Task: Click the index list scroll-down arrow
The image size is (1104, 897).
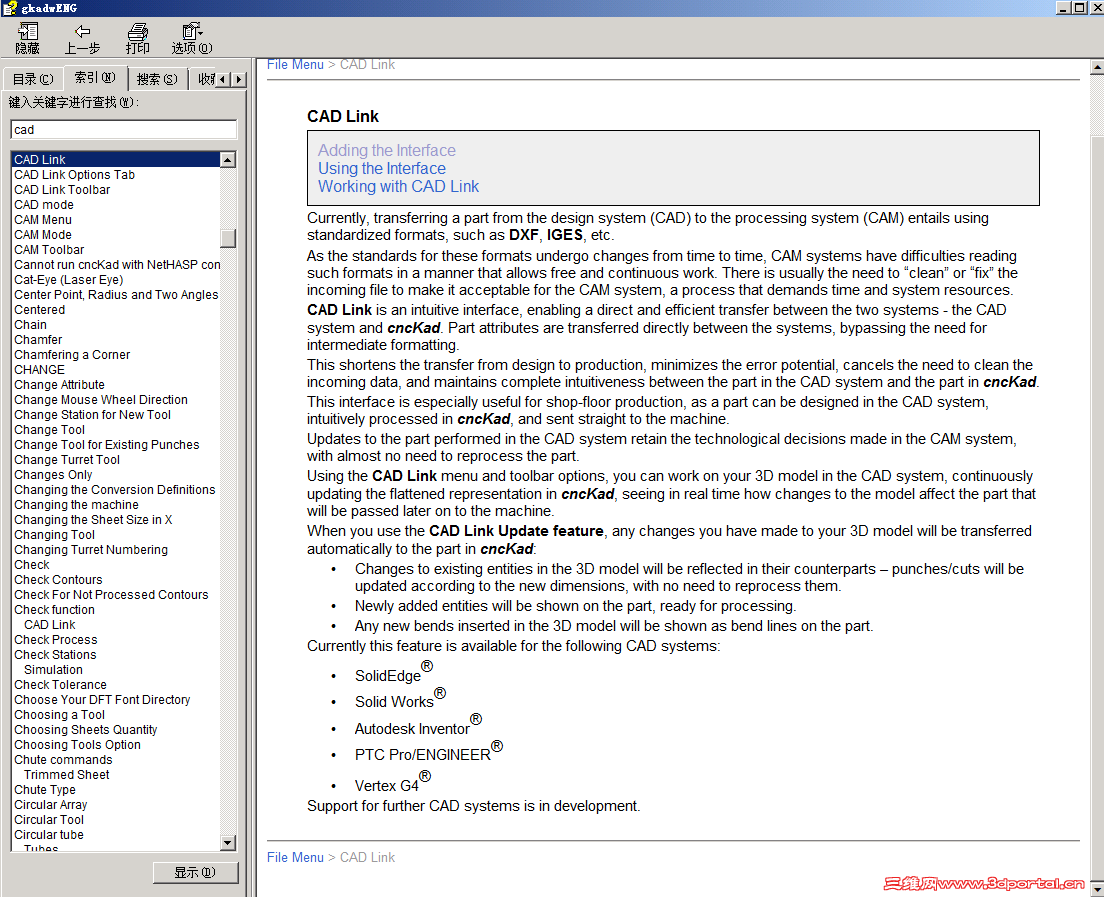Action: click(227, 842)
